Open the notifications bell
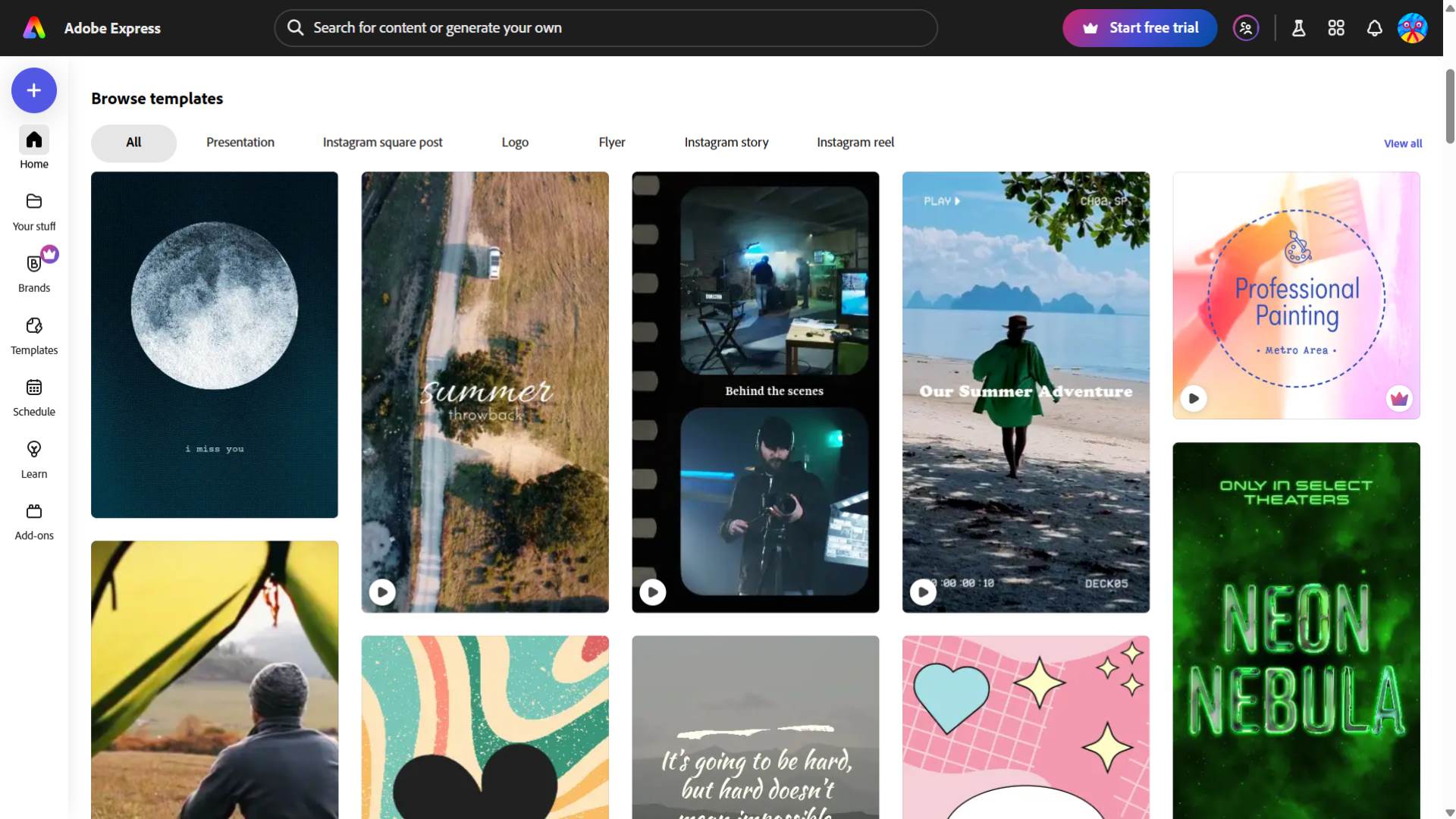 click(1374, 28)
